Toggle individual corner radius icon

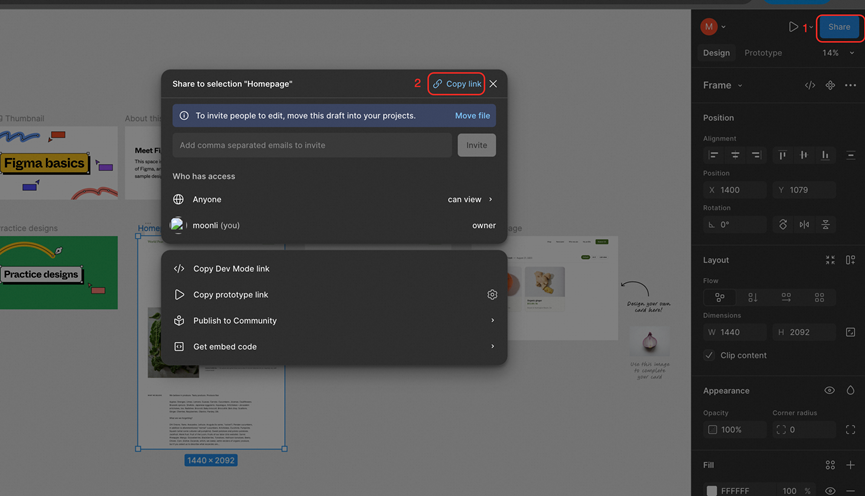850,429
